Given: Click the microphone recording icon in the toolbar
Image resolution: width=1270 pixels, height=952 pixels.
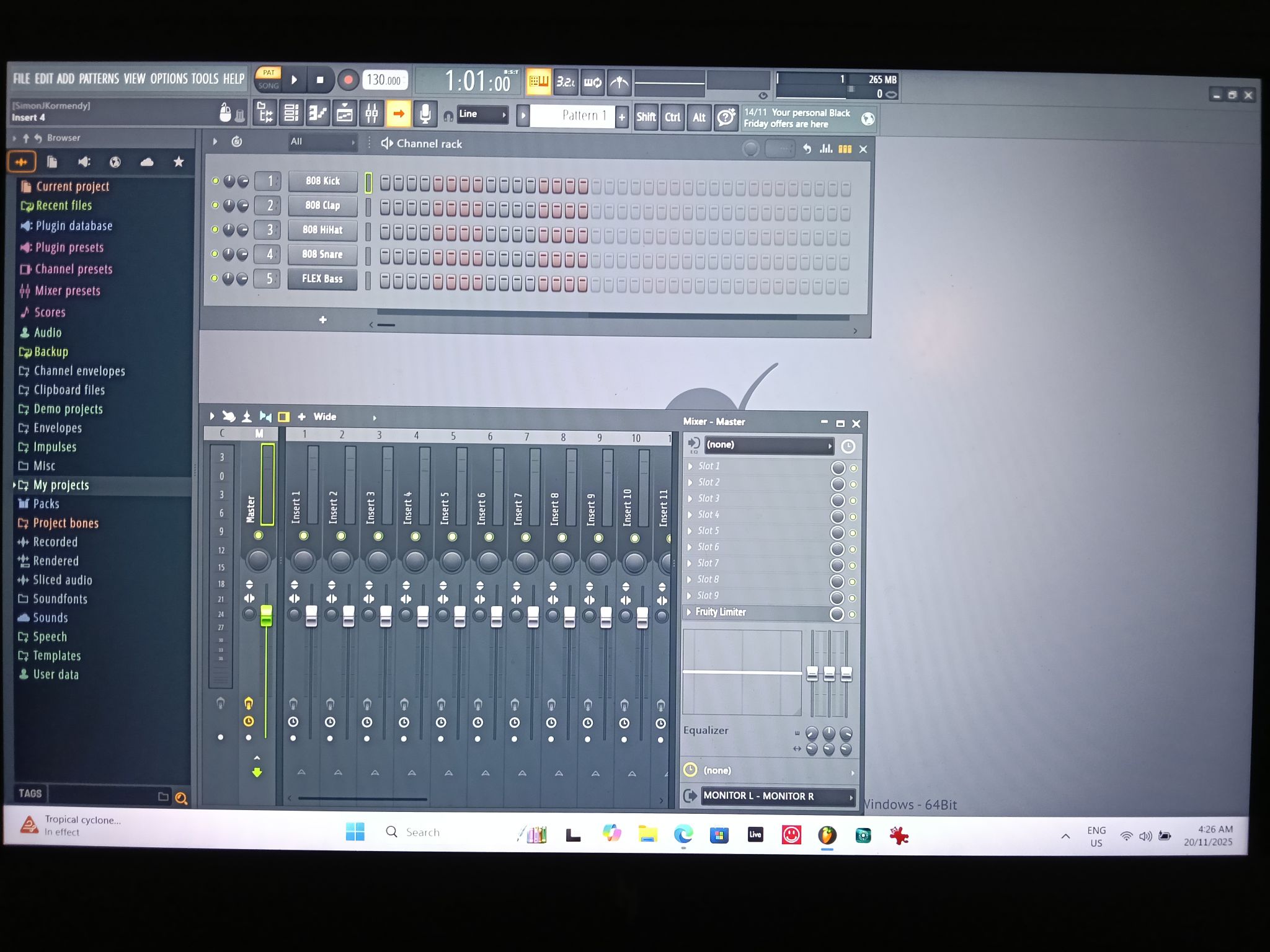Looking at the screenshot, I should coord(425,114).
